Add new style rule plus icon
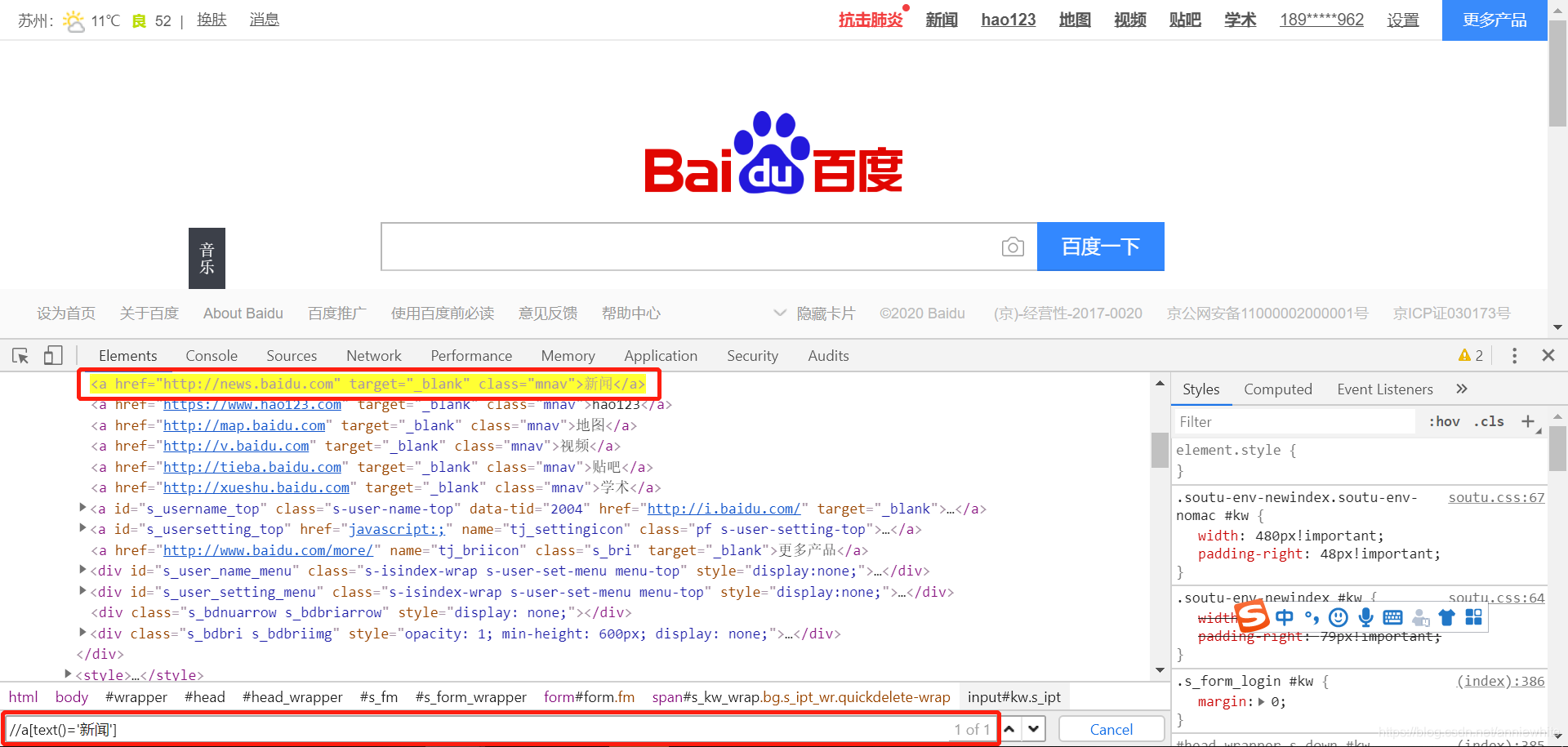The height and width of the screenshot is (747, 1568). click(x=1528, y=421)
